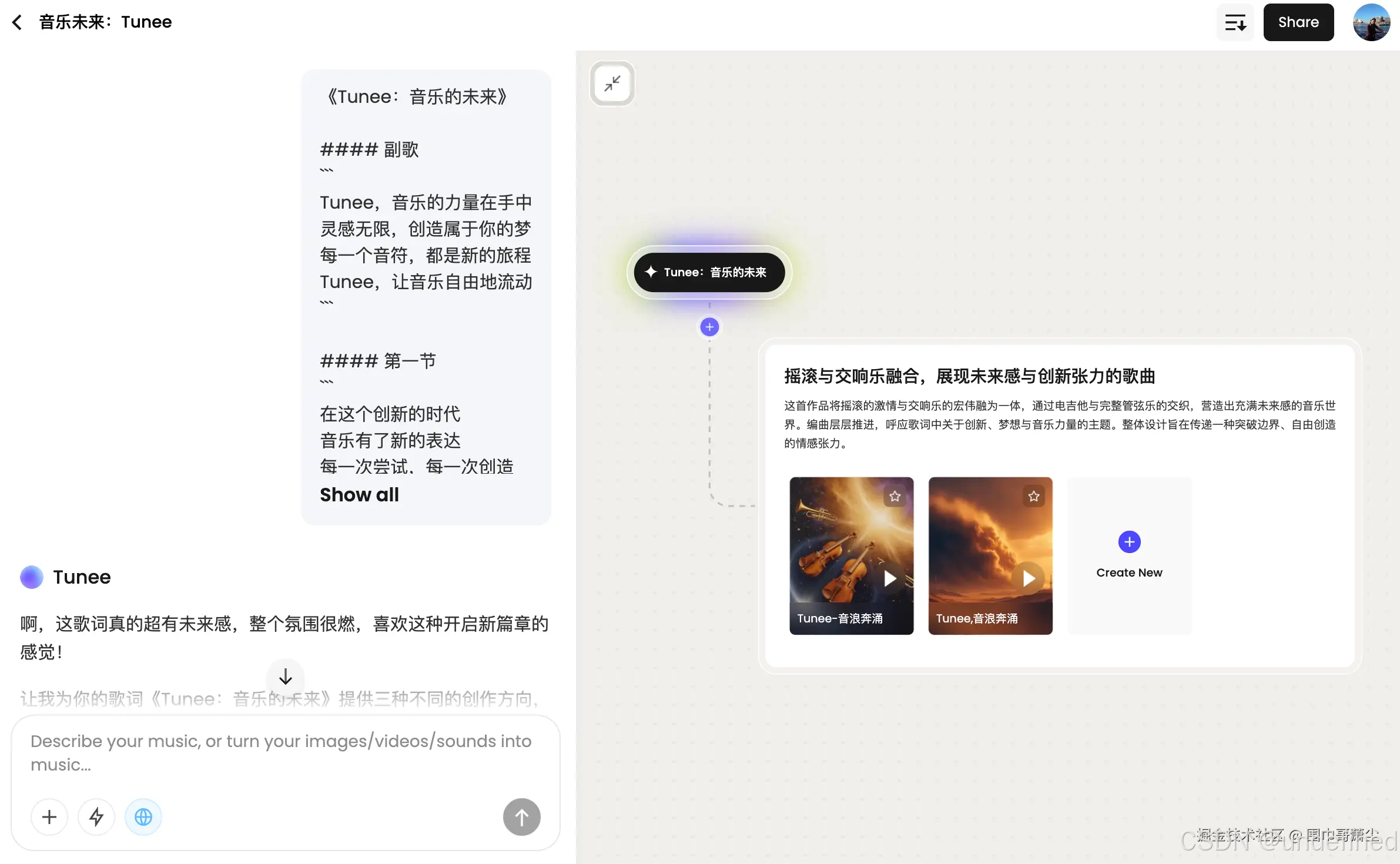The image size is (1400, 864).
Task: Click the Share button
Action: tap(1298, 22)
